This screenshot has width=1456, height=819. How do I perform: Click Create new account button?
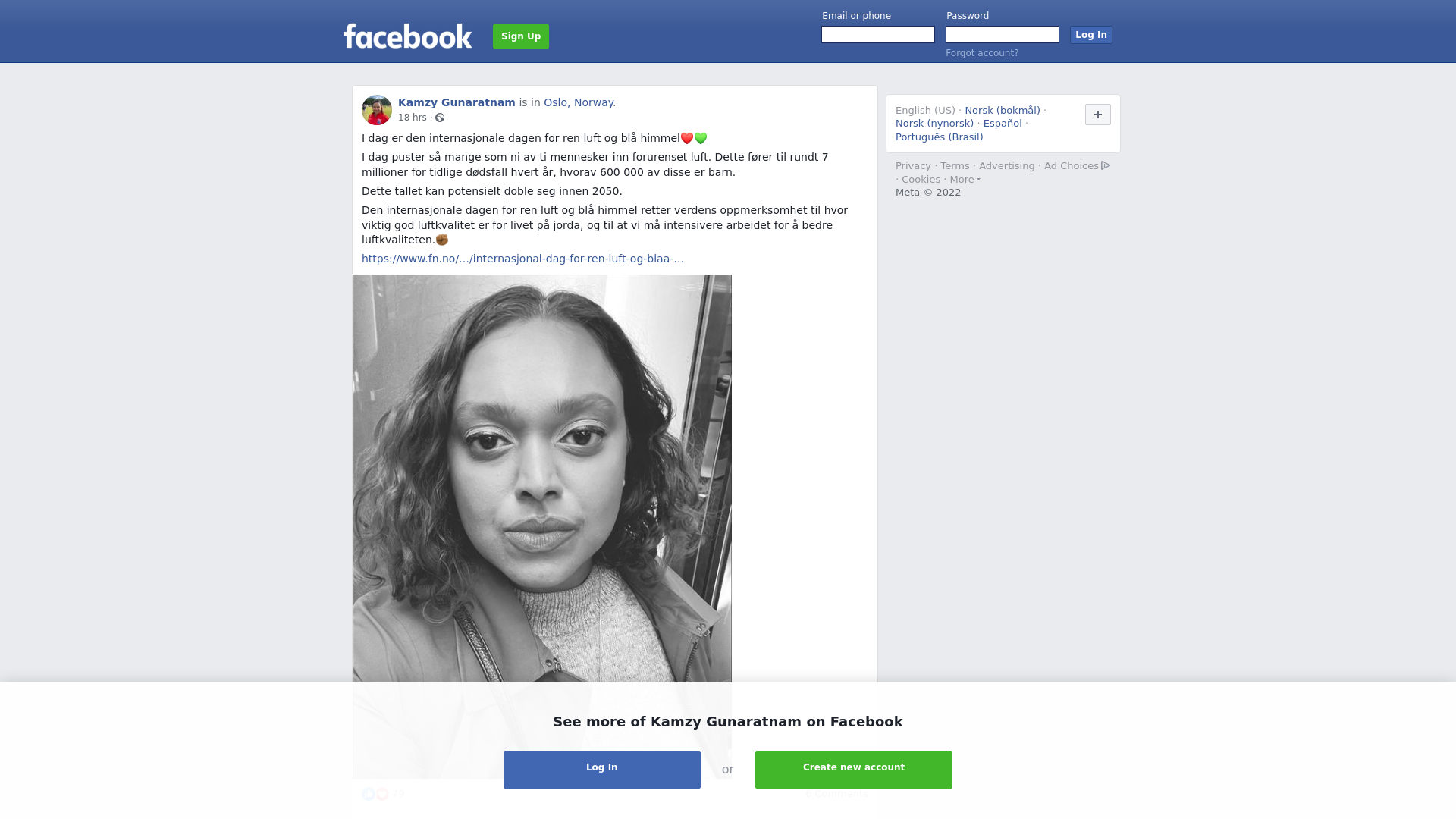(x=854, y=770)
